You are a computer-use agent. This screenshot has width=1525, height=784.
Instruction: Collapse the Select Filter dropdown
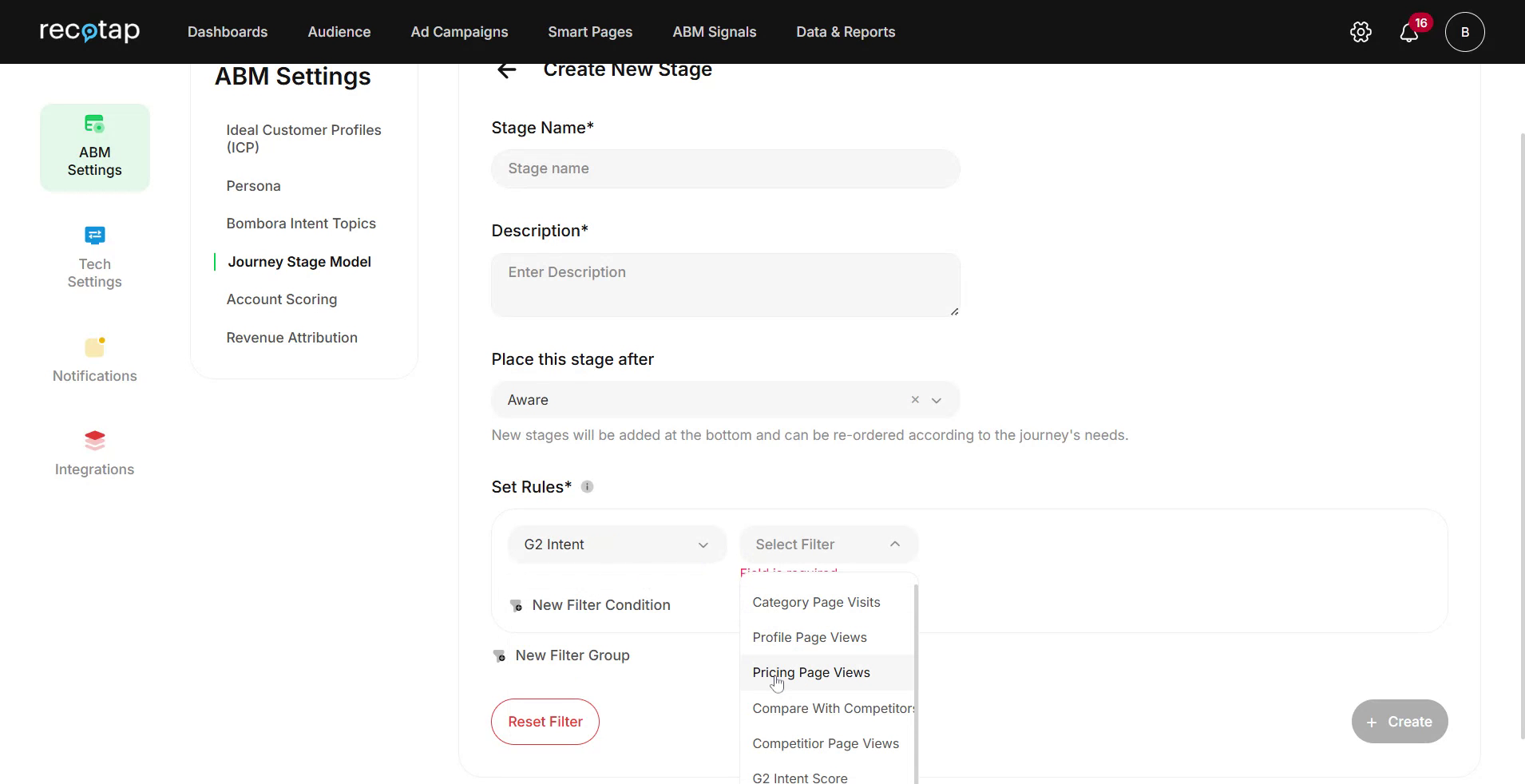pos(894,544)
